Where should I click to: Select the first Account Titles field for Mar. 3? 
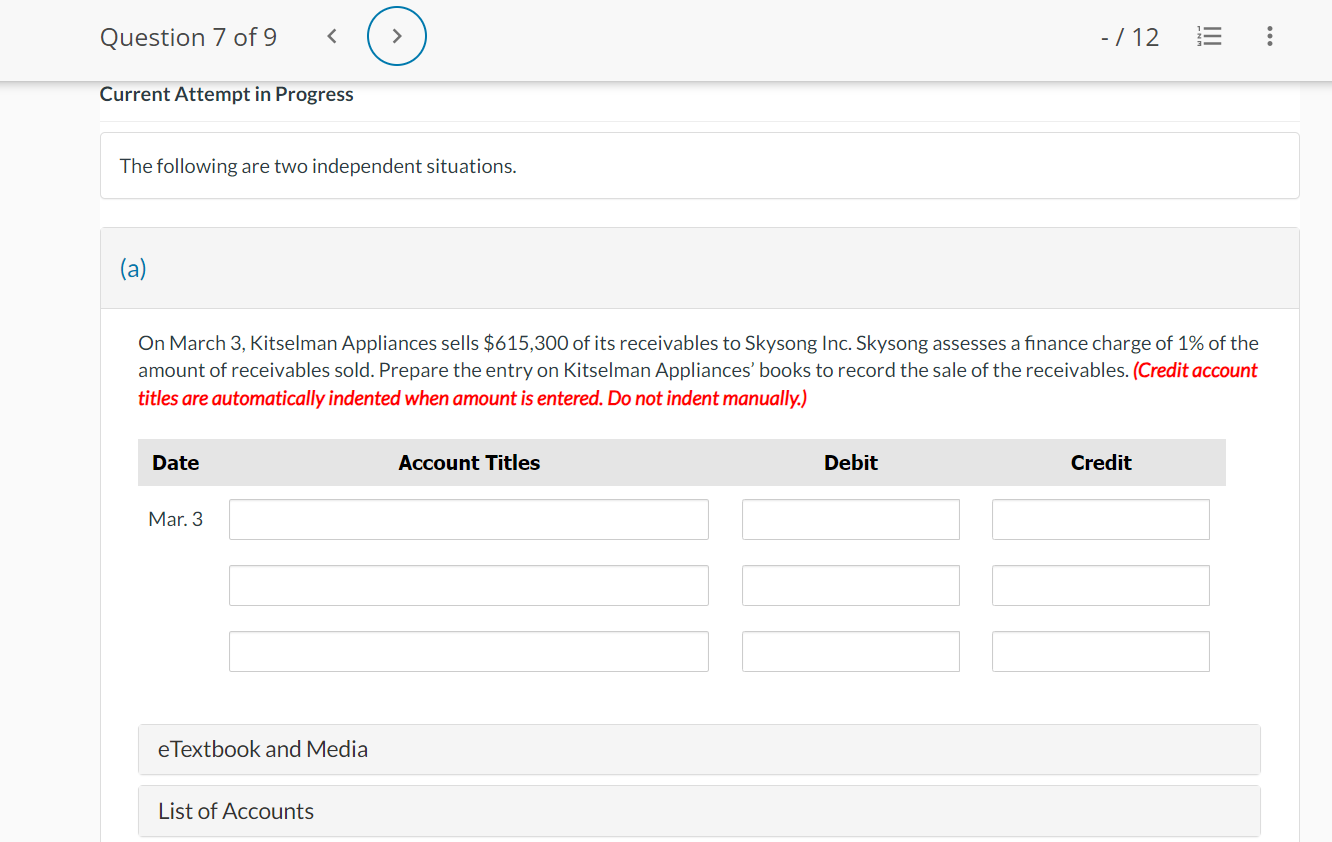469,520
